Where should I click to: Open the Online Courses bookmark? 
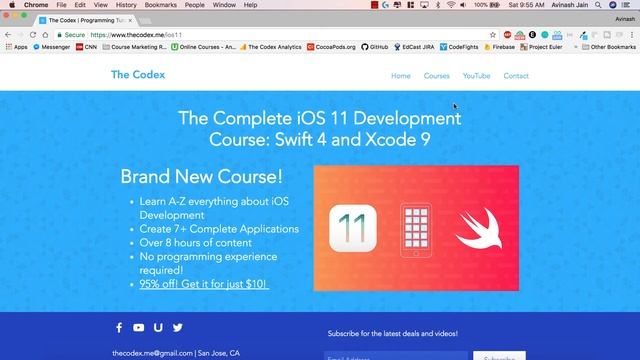click(x=204, y=47)
